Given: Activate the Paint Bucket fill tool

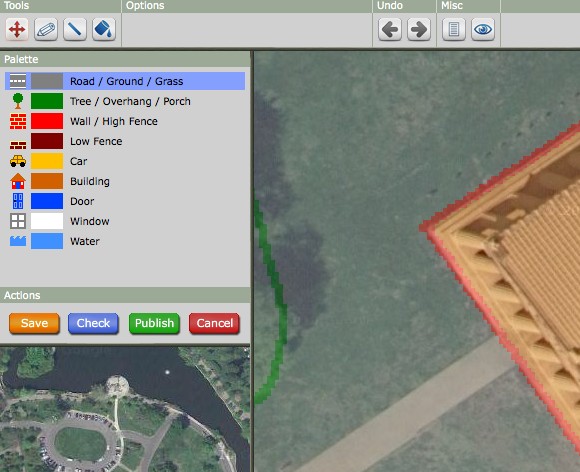Looking at the screenshot, I should pos(104,29).
